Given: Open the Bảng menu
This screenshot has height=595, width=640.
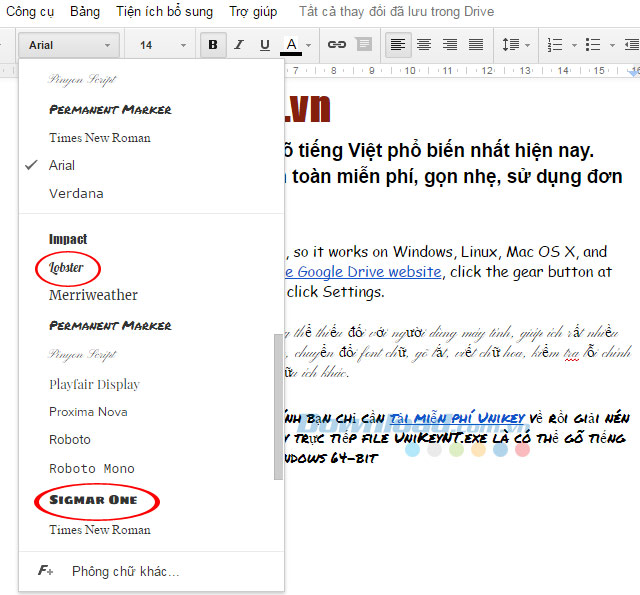Looking at the screenshot, I should coord(84,12).
